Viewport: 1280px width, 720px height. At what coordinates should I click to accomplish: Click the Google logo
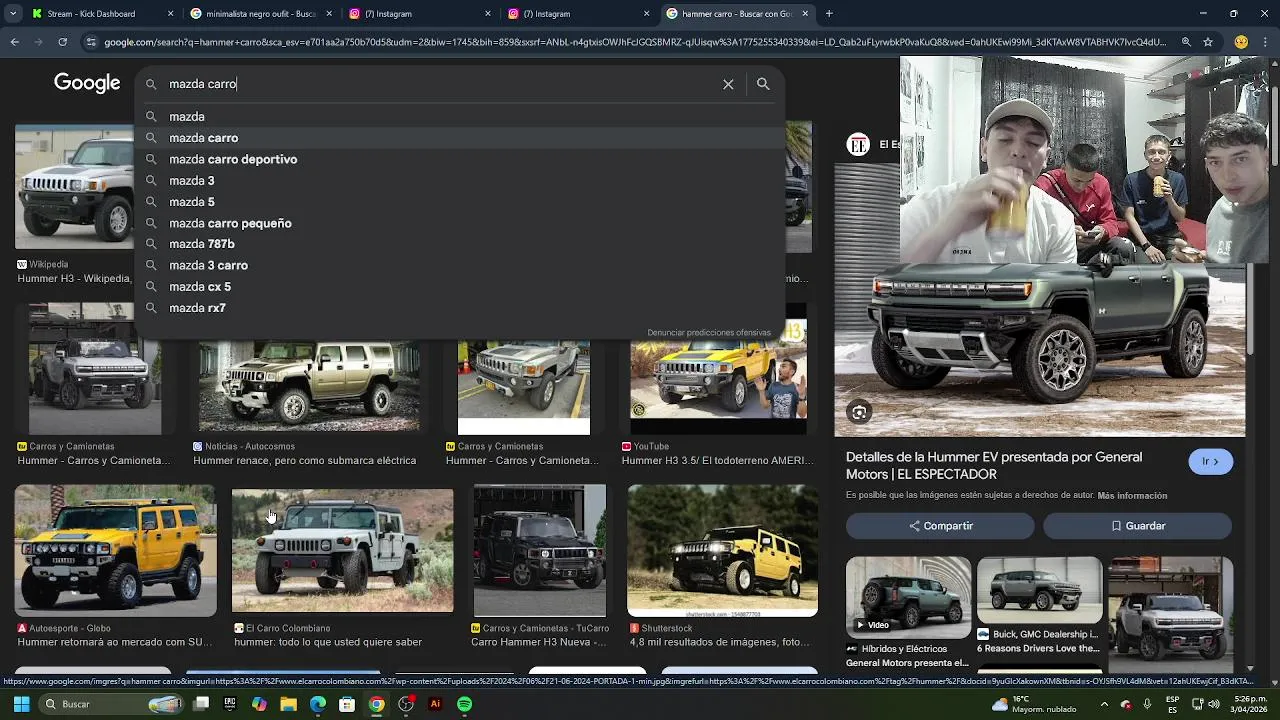[87, 84]
